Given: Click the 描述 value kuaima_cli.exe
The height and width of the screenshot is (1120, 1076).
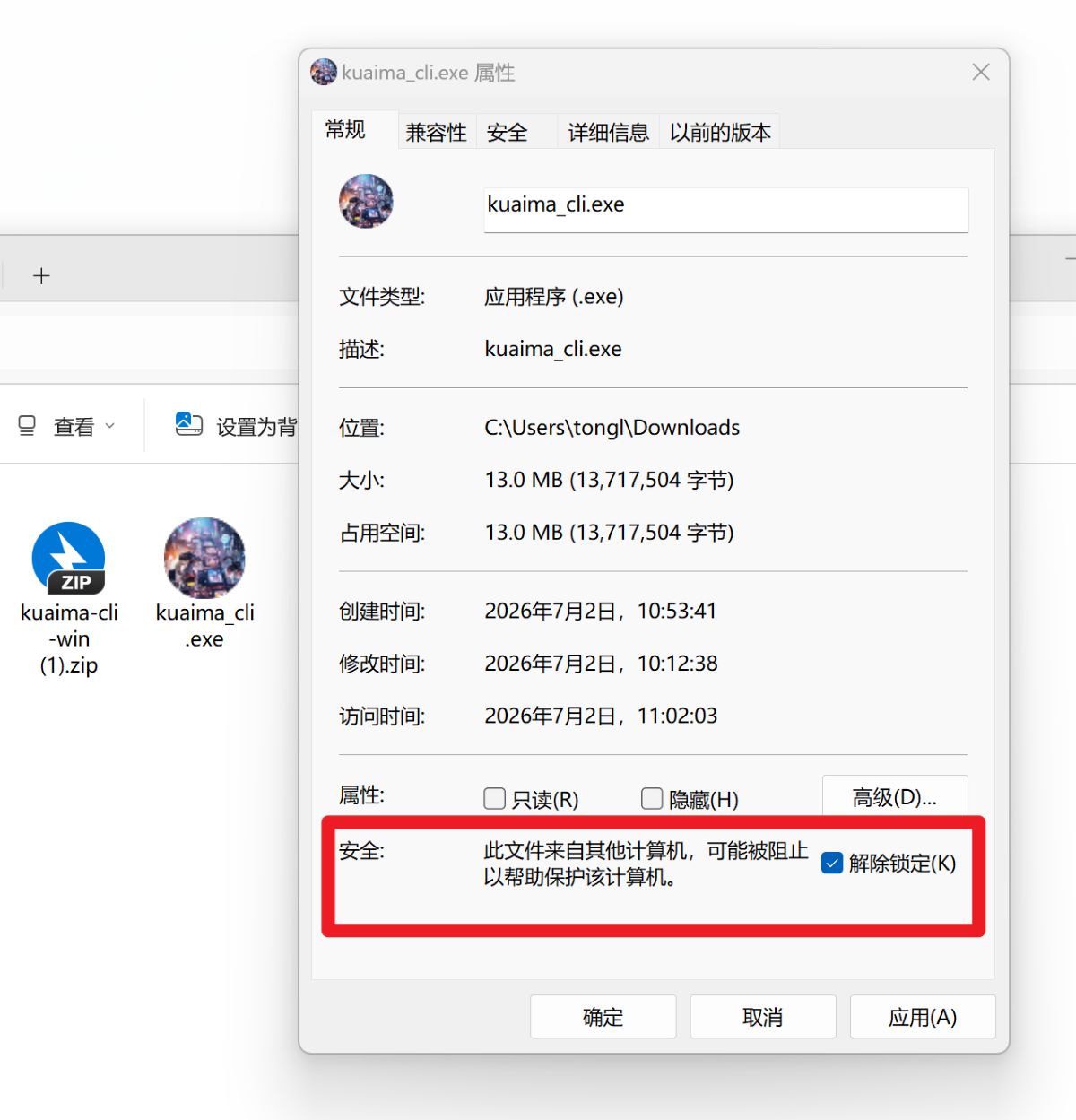Looking at the screenshot, I should 553,349.
